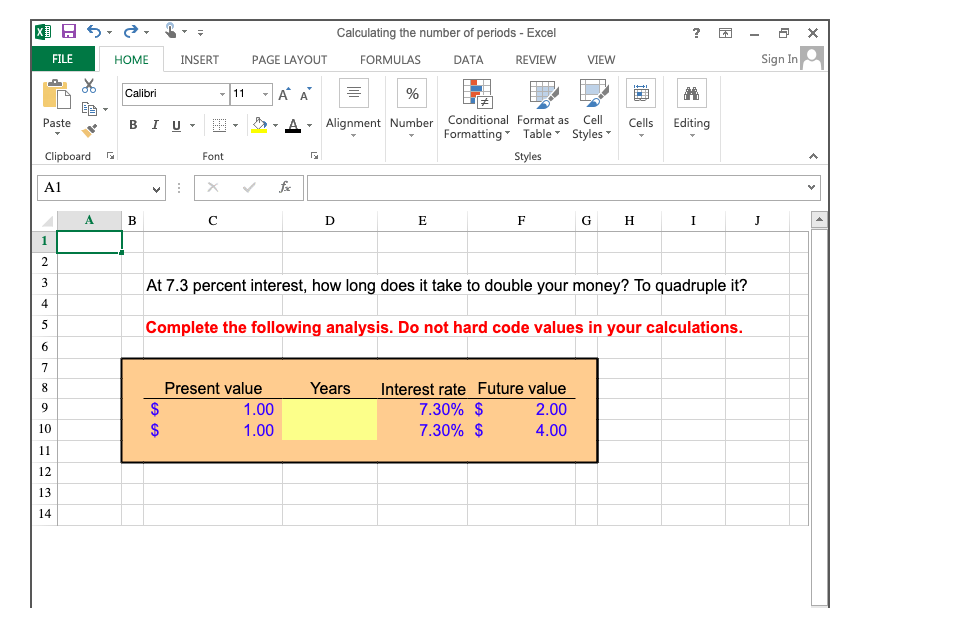961x627 pixels.
Task: Toggle Underline formatting
Action: coord(177,125)
